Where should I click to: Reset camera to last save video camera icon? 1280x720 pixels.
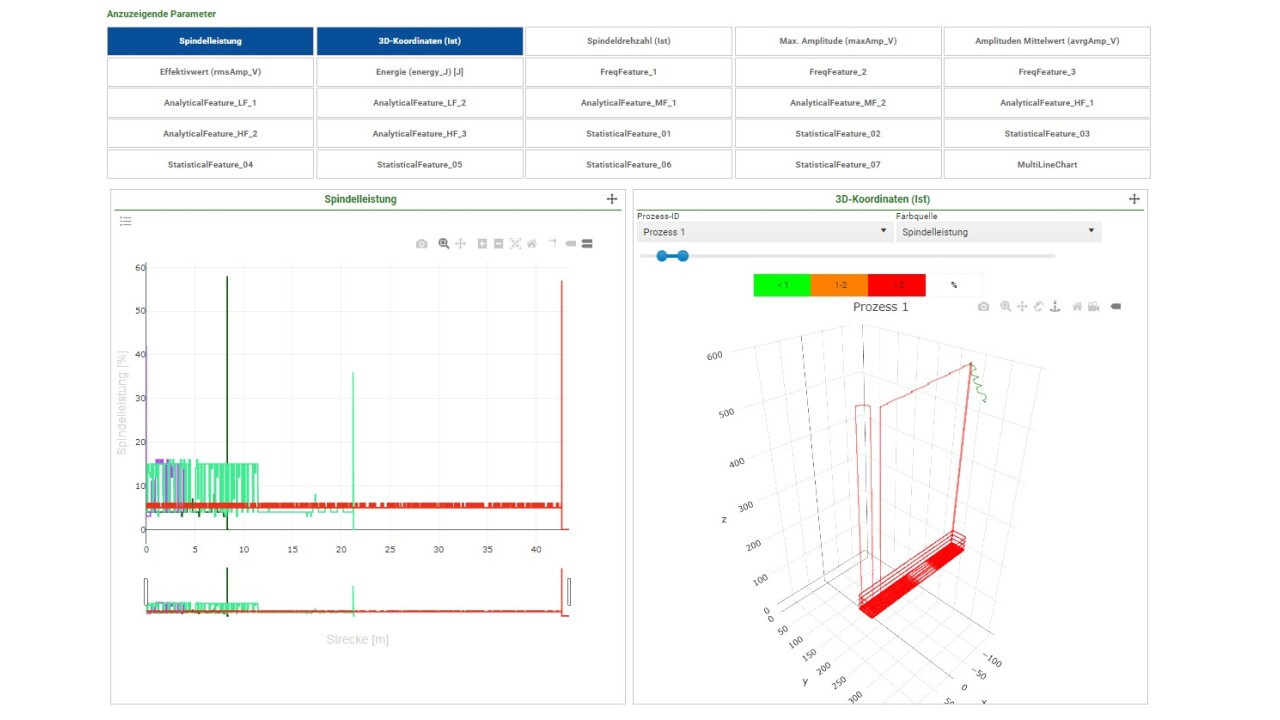point(1093,306)
